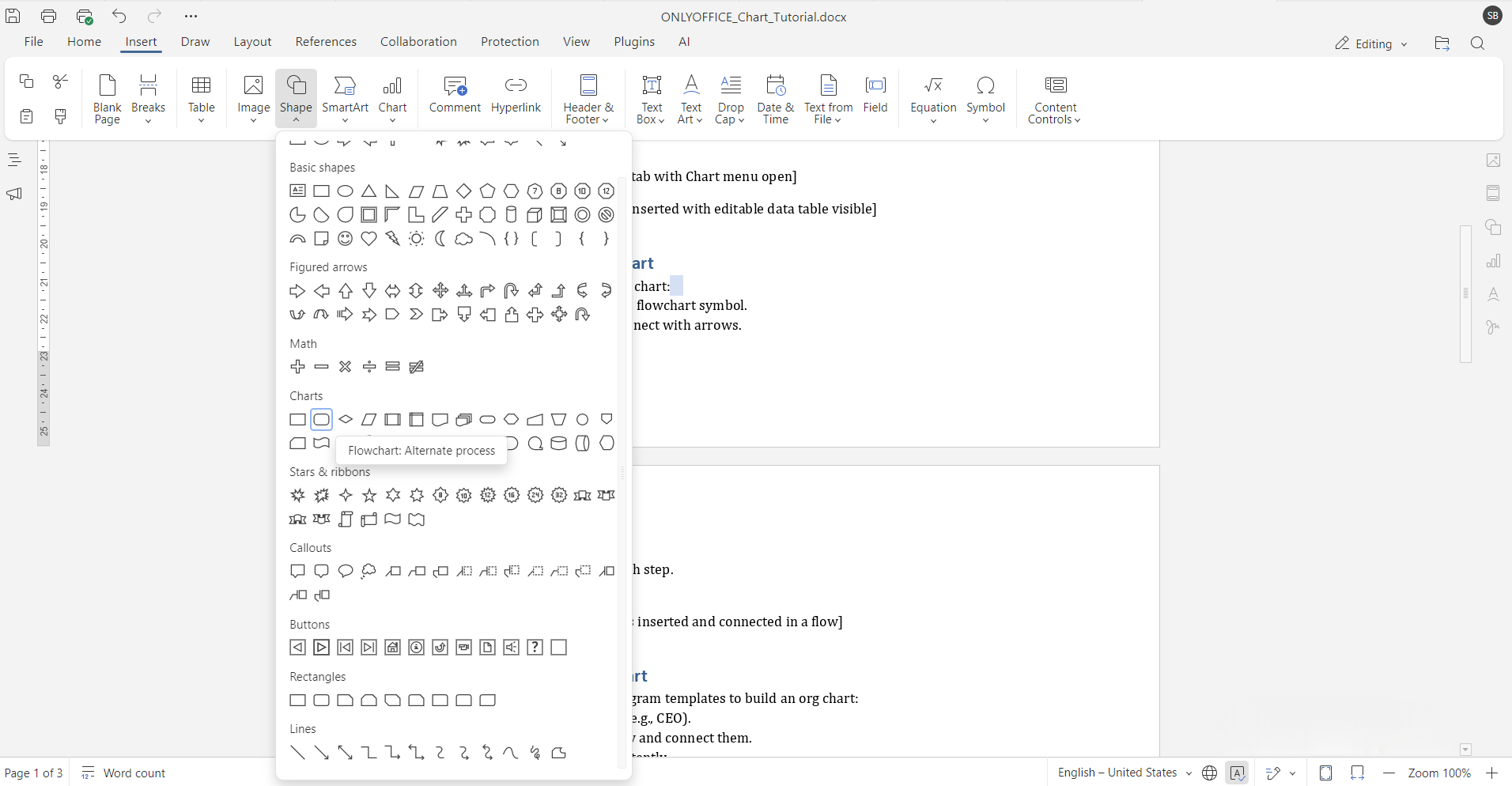The image size is (1512, 786).
Task: Select the math division shape
Action: coord(369,367)
